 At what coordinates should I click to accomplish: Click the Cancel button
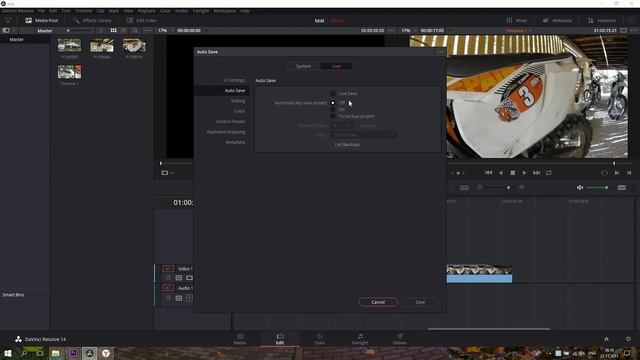point(378,302)
